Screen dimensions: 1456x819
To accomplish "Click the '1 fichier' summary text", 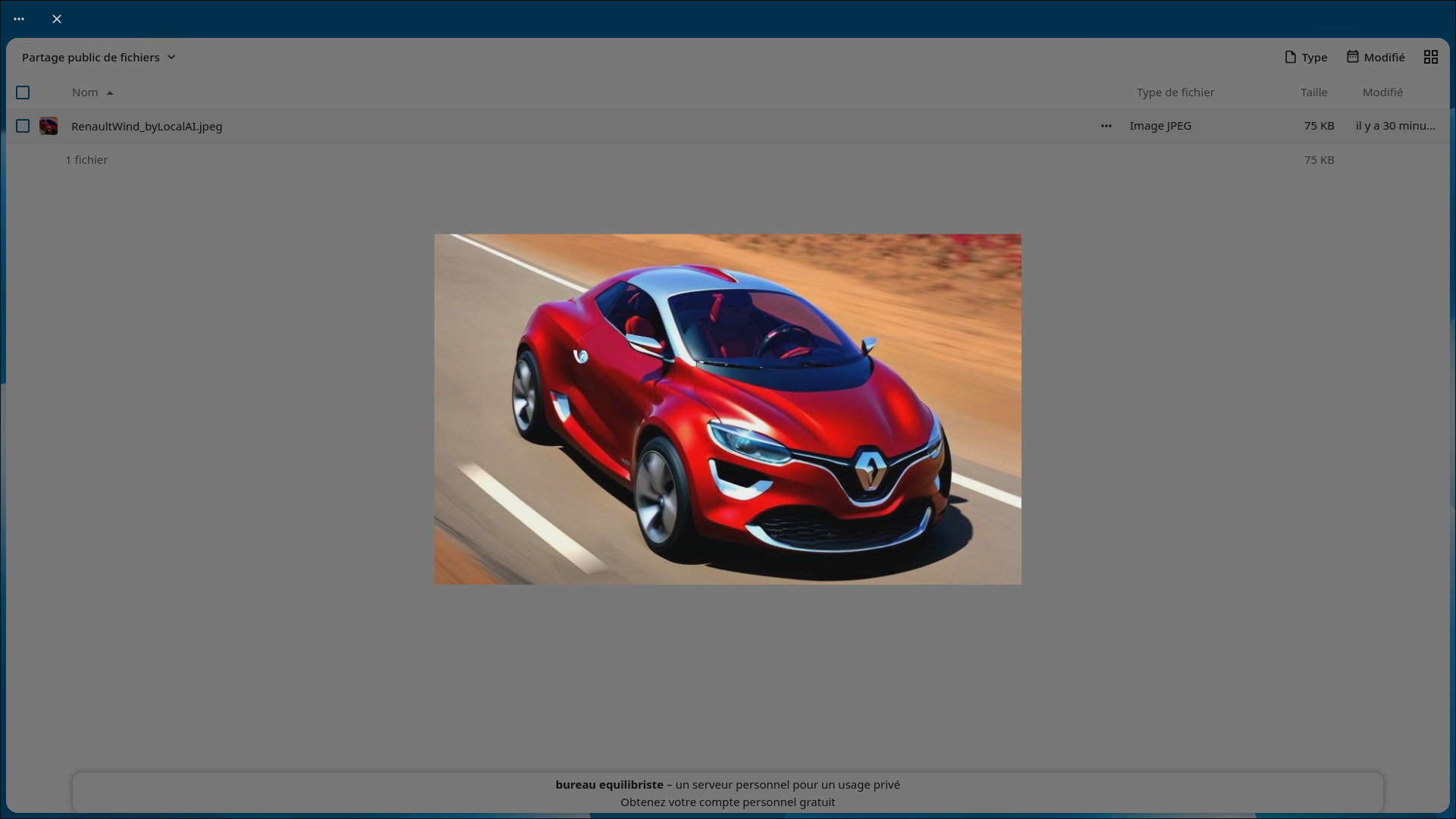I will 86,160.
